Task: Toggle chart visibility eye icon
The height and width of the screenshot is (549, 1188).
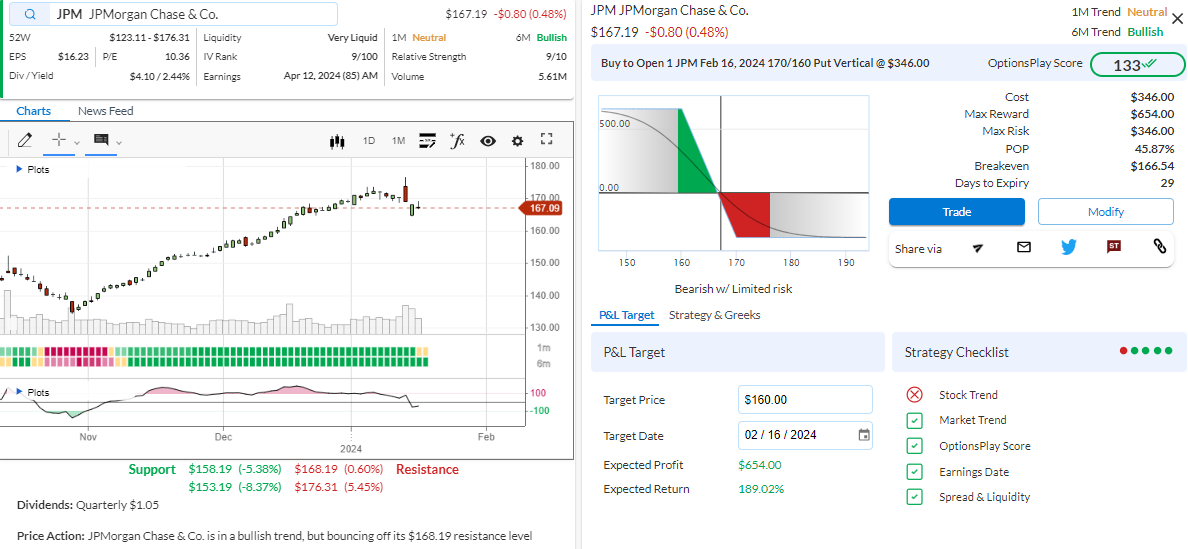Action: [x=488, y=141]
